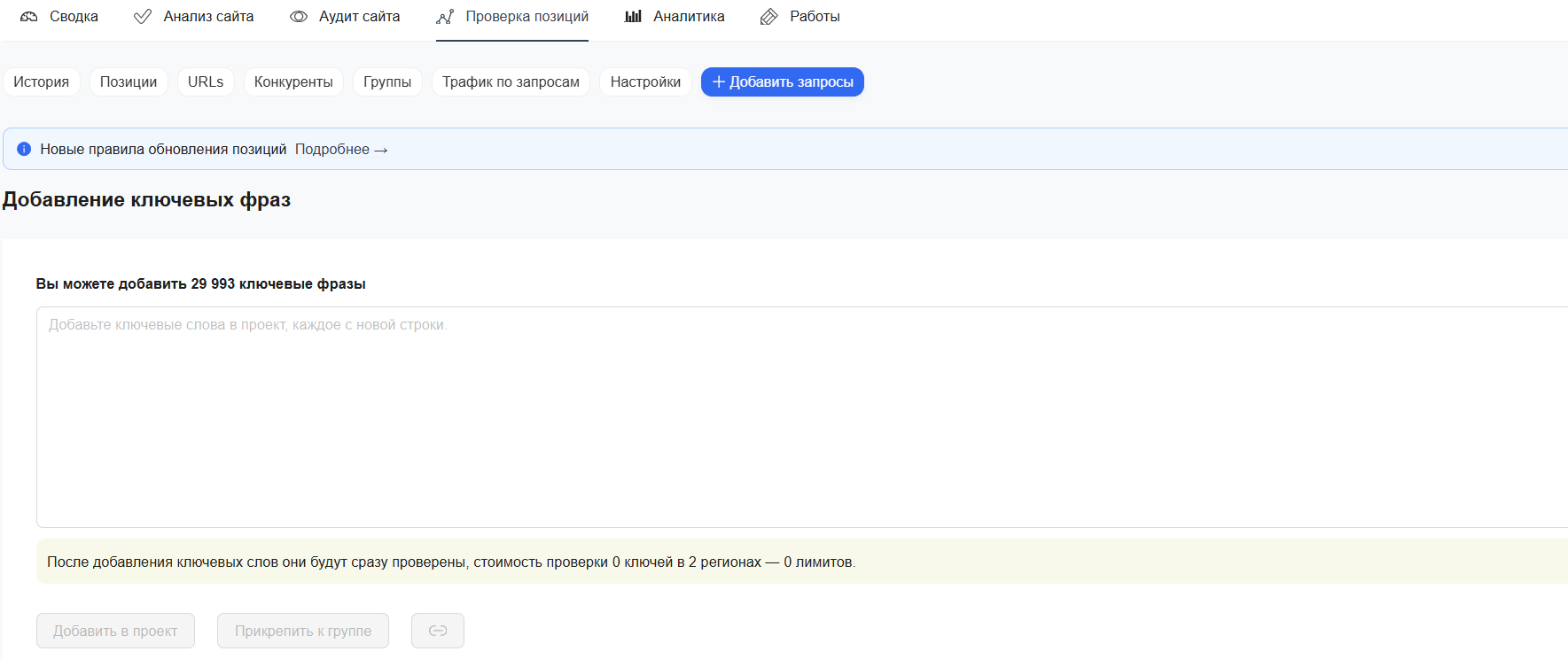The image size is (1568, 659).
Task: Click the Работы pencil icon
Action: 768,17
